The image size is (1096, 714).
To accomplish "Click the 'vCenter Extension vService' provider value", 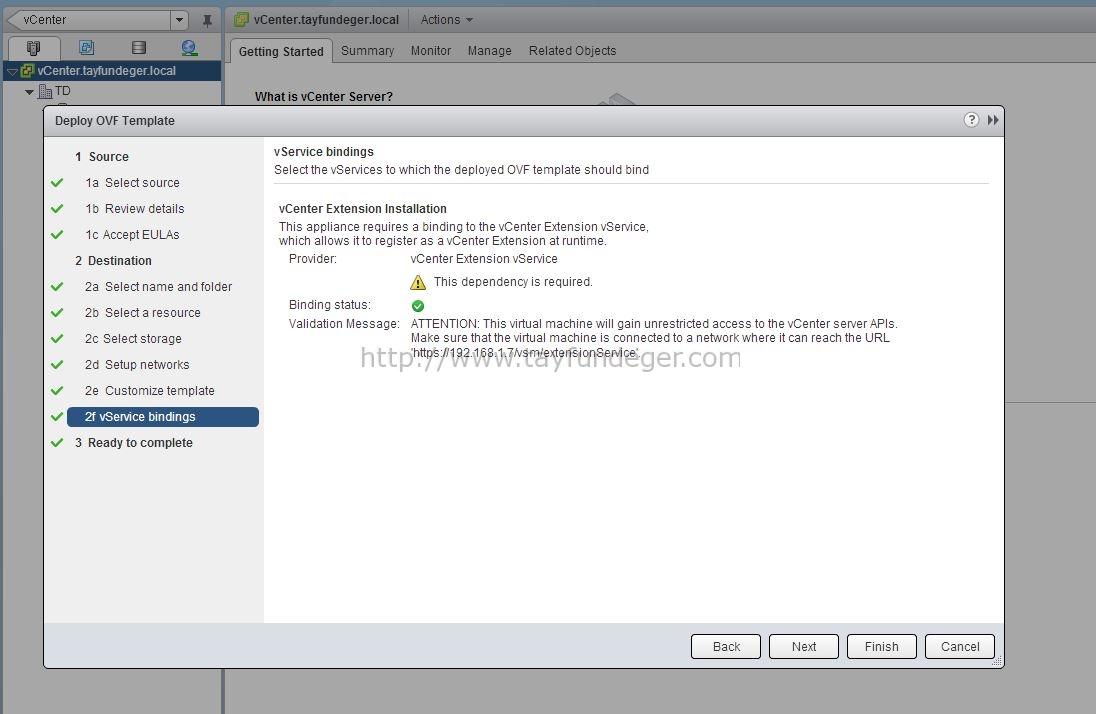I will click(x=484, y=259).
